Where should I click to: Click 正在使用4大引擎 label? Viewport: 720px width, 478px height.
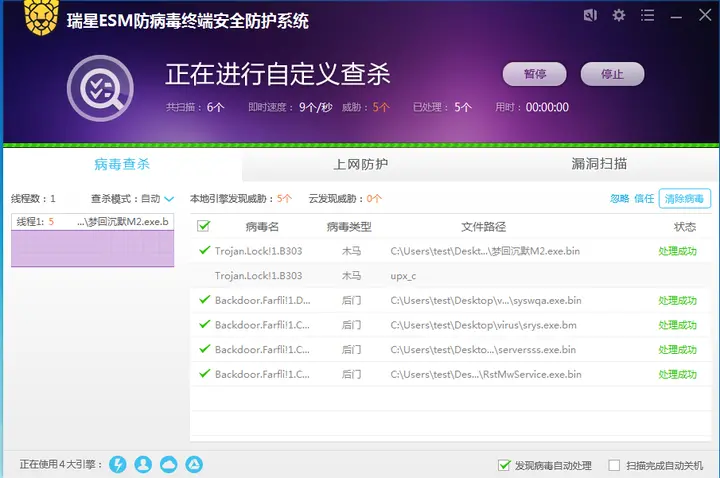61,465
